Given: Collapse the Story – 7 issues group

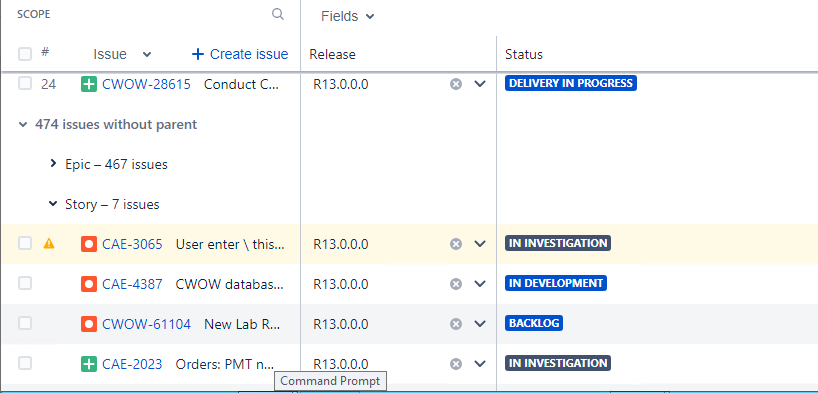Looking at the screenshot, I should [53, 204].
